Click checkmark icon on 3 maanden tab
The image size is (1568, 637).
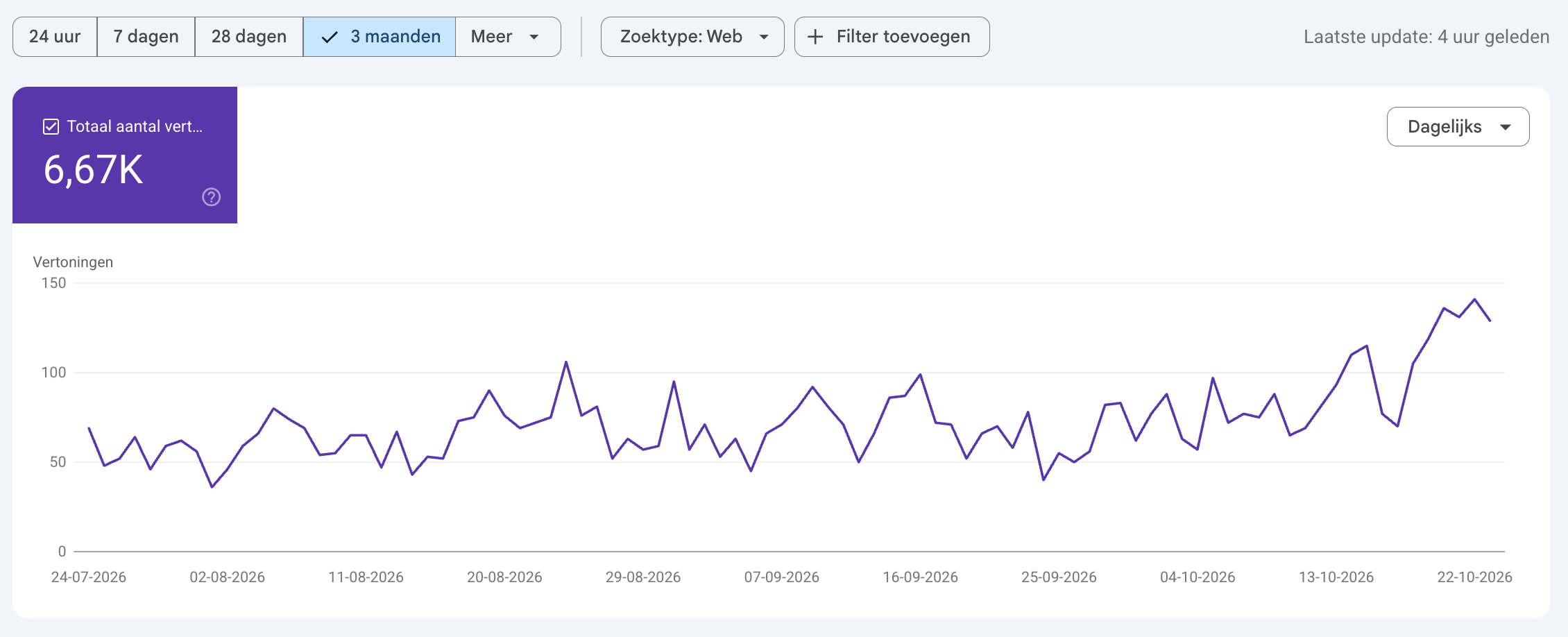click(x=330, y=37)
